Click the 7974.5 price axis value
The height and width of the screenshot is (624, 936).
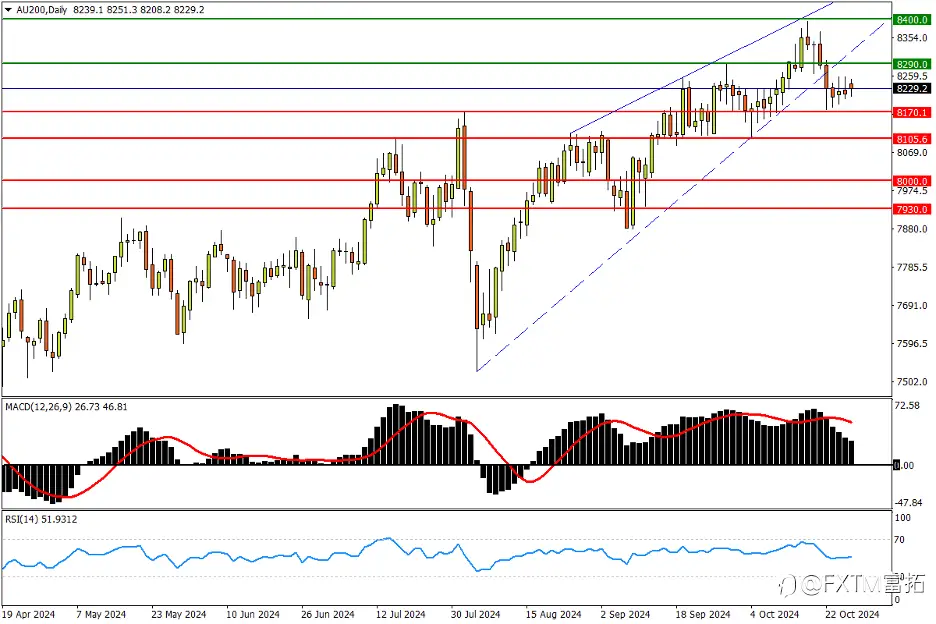click(x=912, y=190)
